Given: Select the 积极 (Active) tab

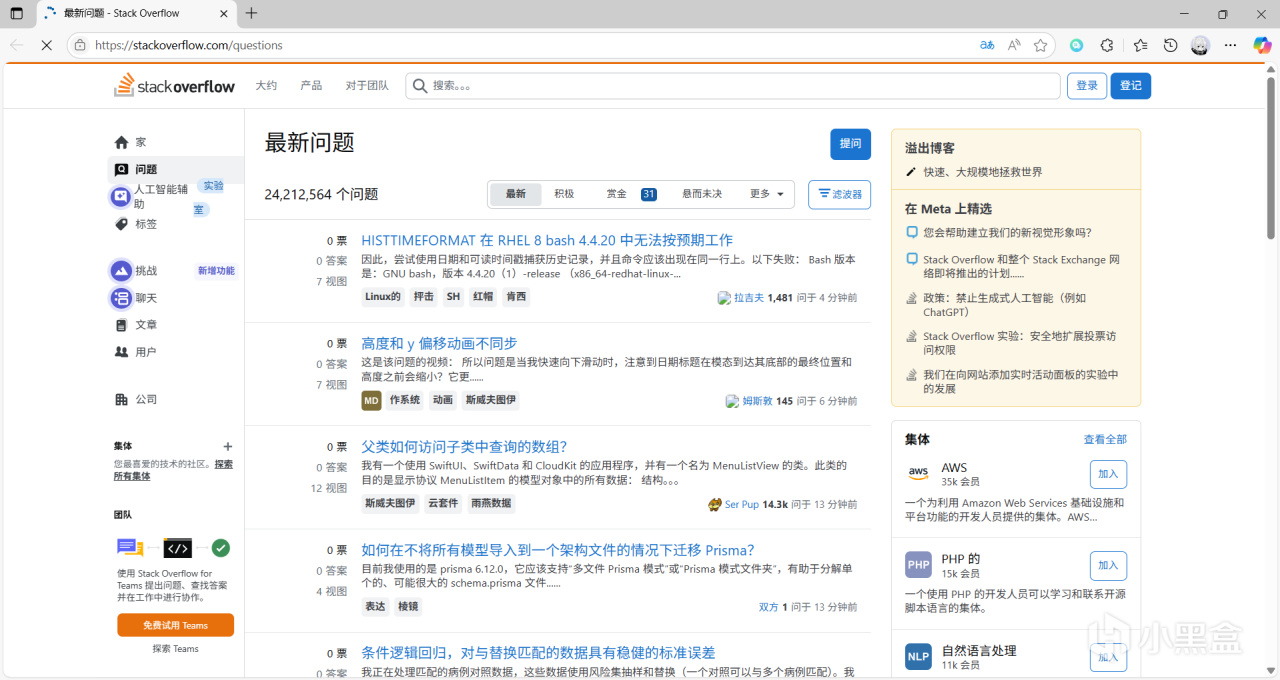Looking at the screenshot, I should point(565,194).
